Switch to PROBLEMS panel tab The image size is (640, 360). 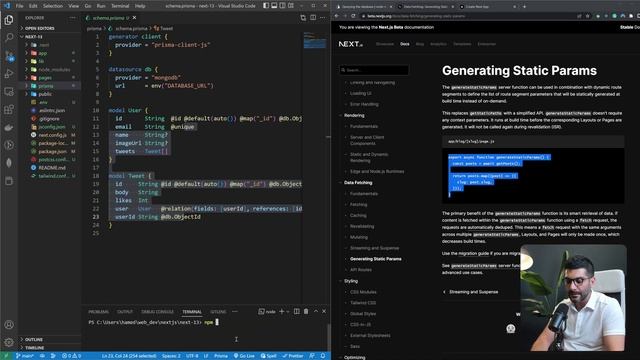(x=98, y=312)
